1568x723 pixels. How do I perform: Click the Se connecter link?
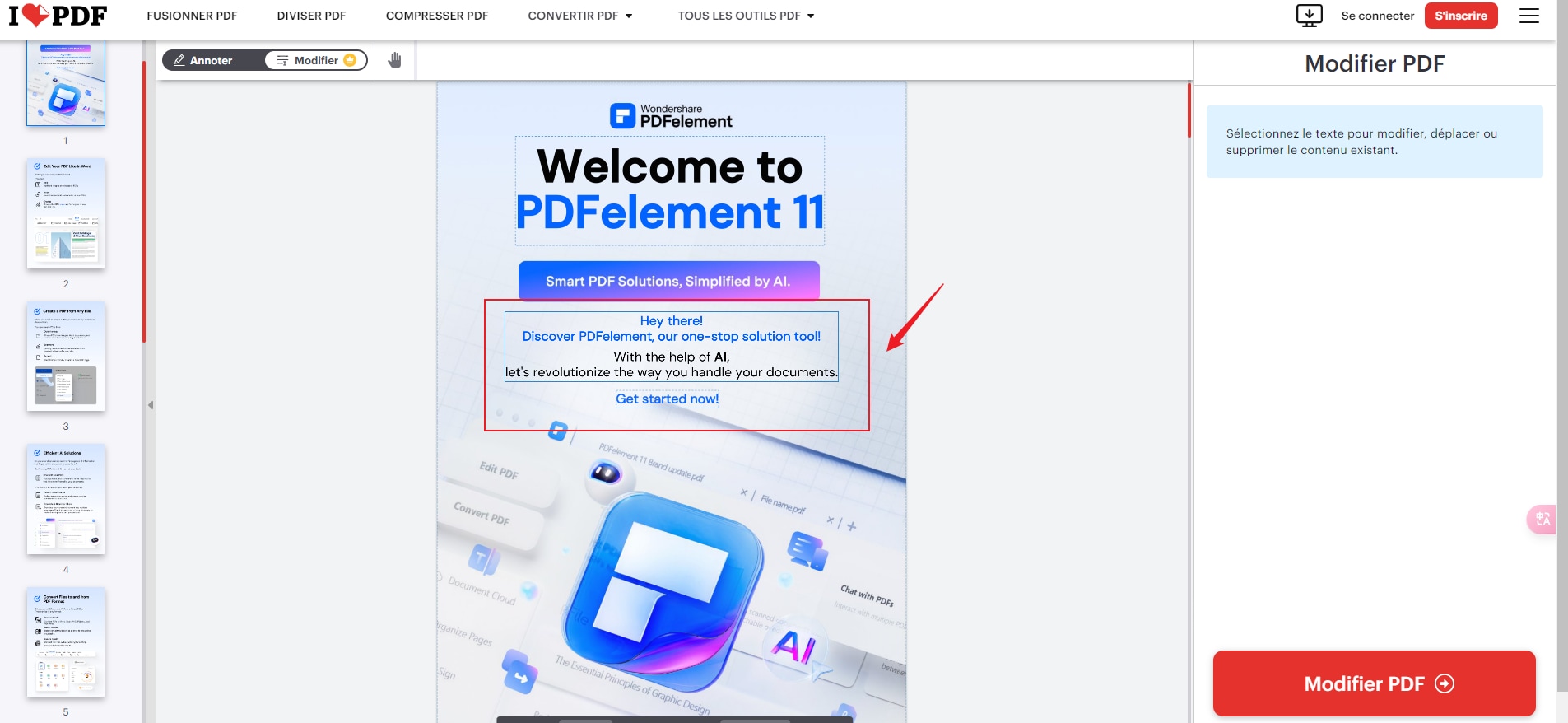point(1377,16)
